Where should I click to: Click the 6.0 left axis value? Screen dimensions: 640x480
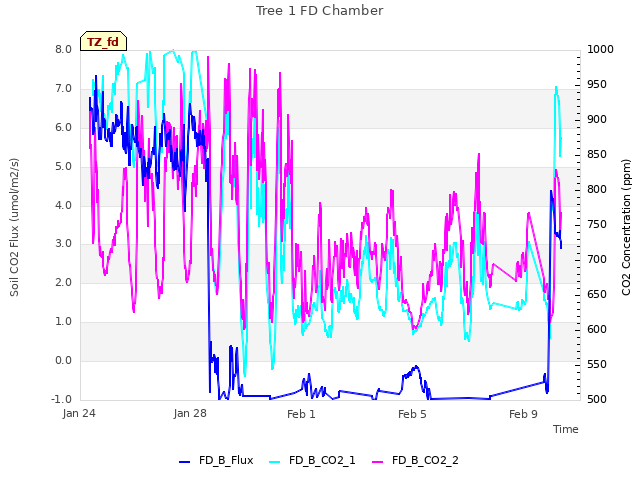tap(64, 127)
